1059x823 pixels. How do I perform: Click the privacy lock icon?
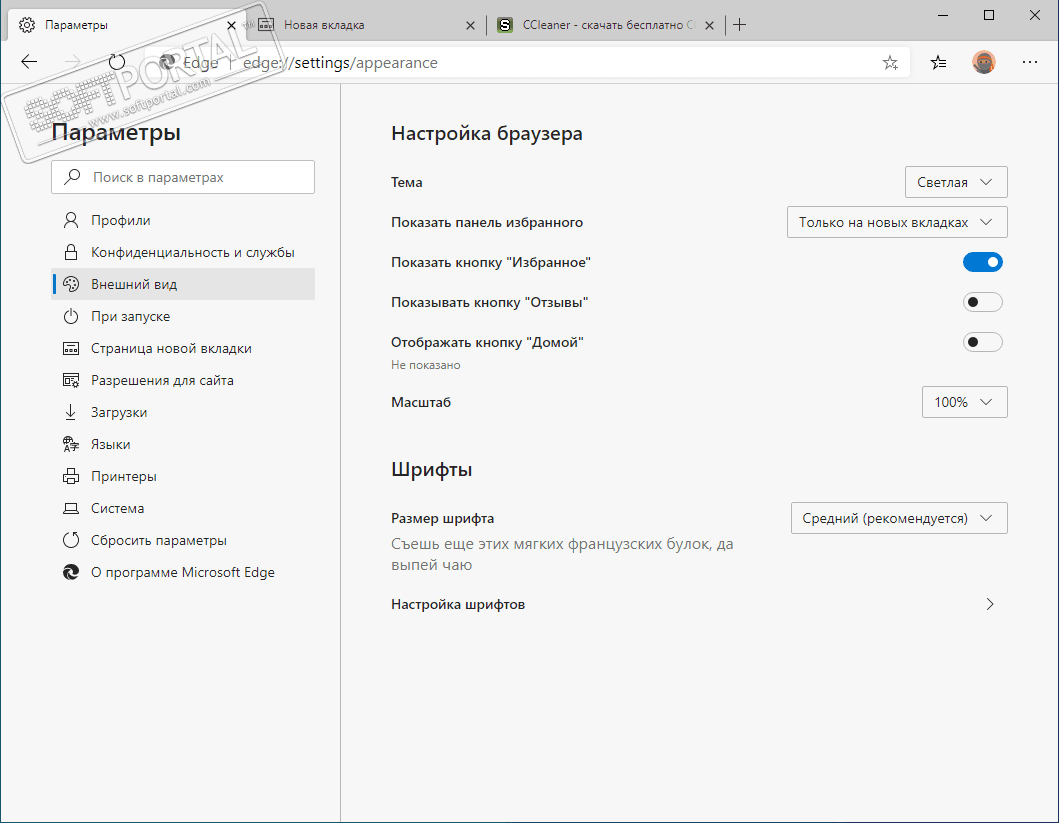70,252
